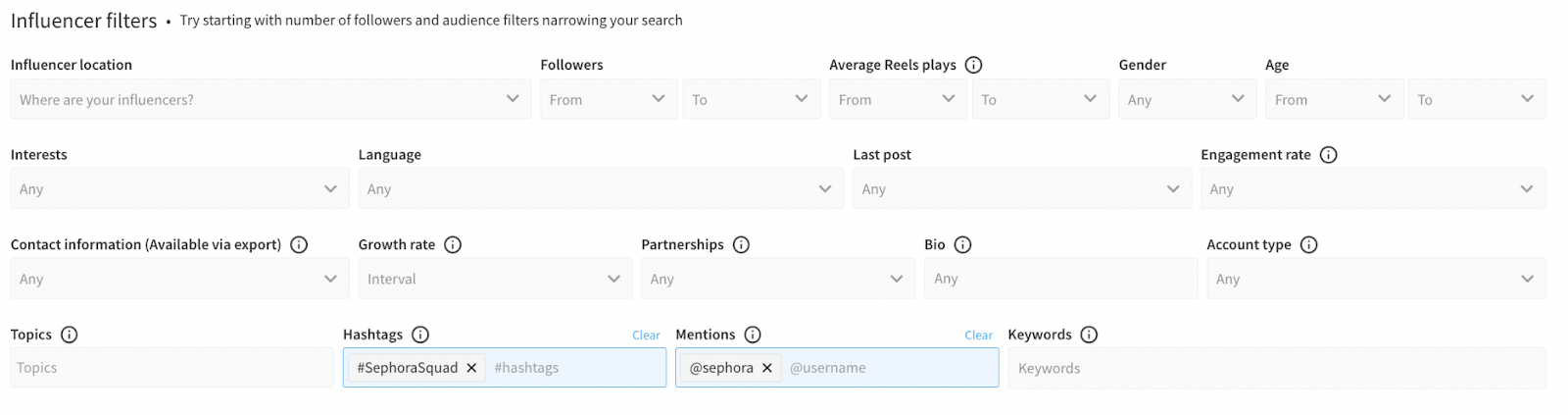This screenshot has width=1568, height=415.
Task: Click the Contact information info icon
Action: (x=299, y=245)
